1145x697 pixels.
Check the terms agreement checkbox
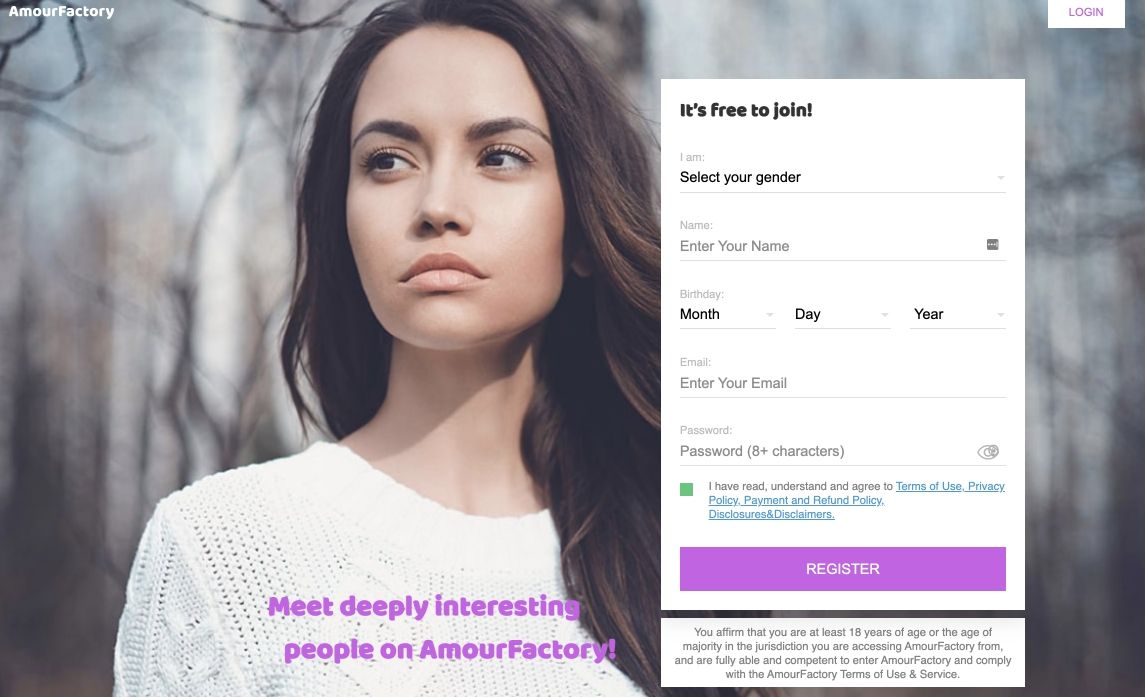686,490
